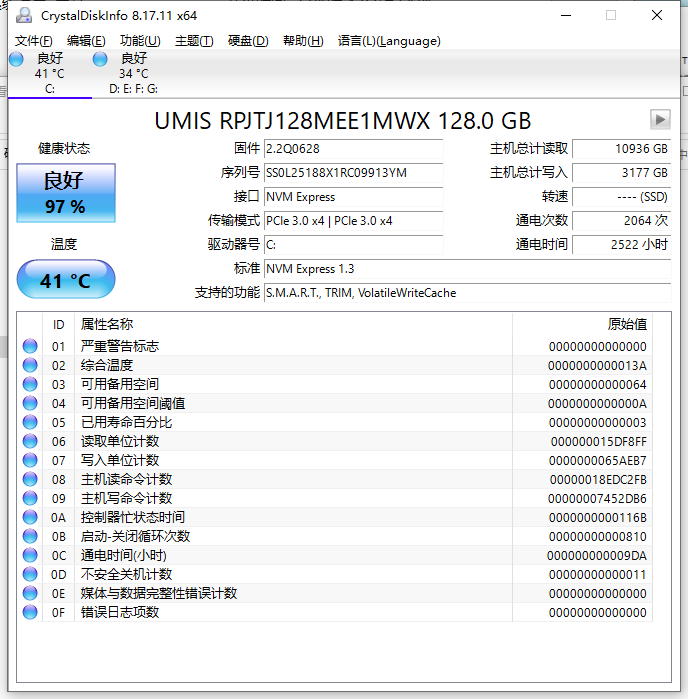This screenshot has height=699, width=688.
Task: Click the blue status orb of D: E: F: G: tab
Action: click(100, 59)
